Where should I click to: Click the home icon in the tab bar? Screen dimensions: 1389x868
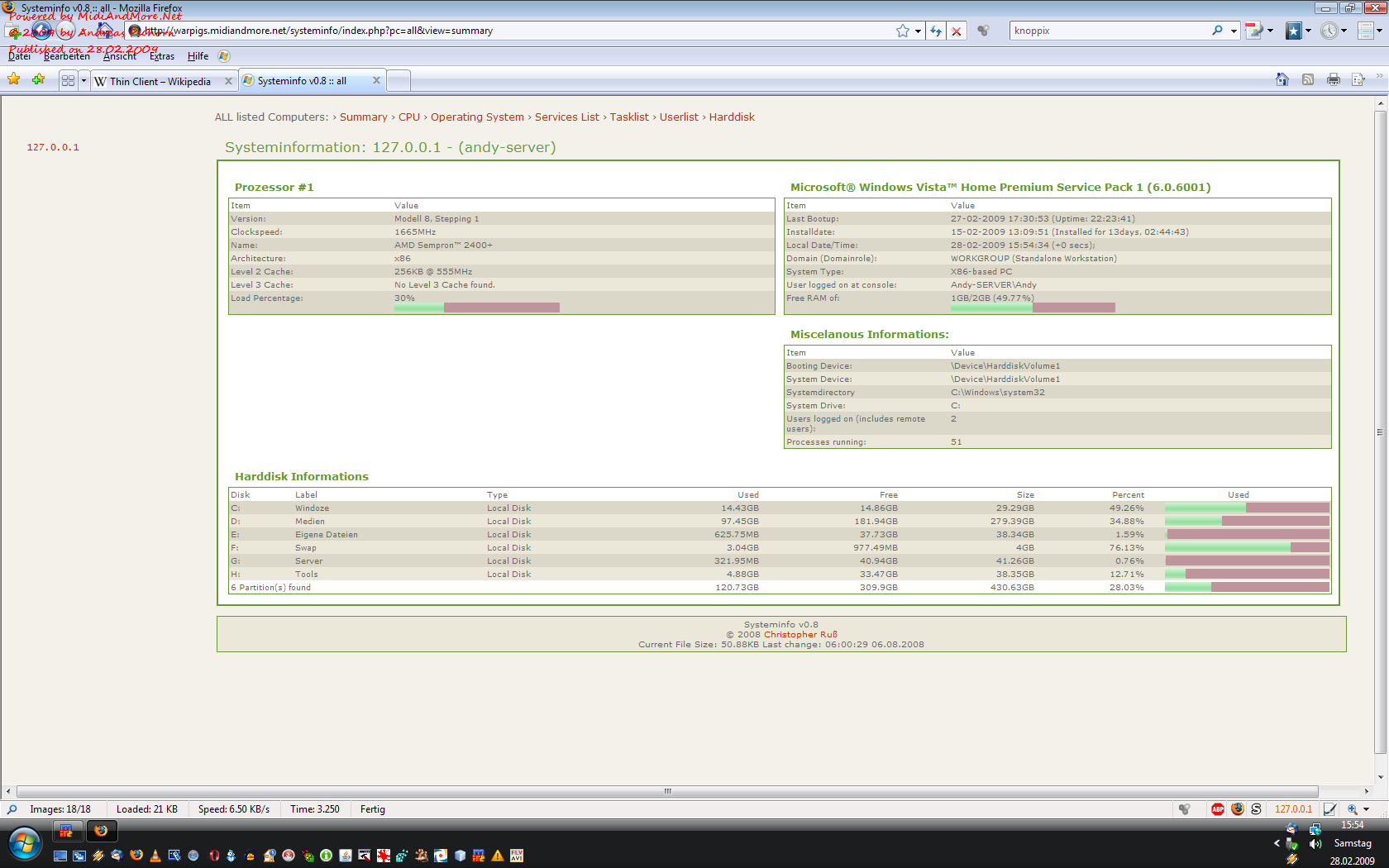coord(1282,80)
